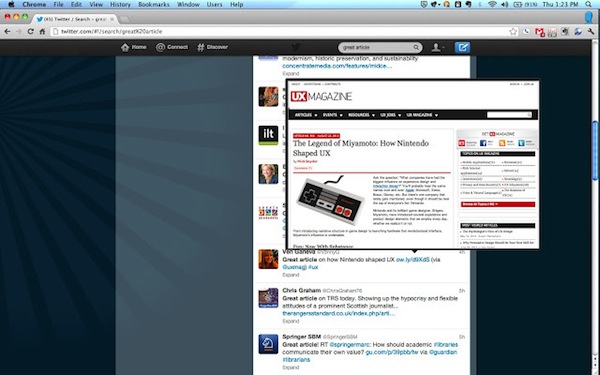Click the search magnifier in Twitter search box
This screenshot has height=375, width=600.
pos(416,47)
